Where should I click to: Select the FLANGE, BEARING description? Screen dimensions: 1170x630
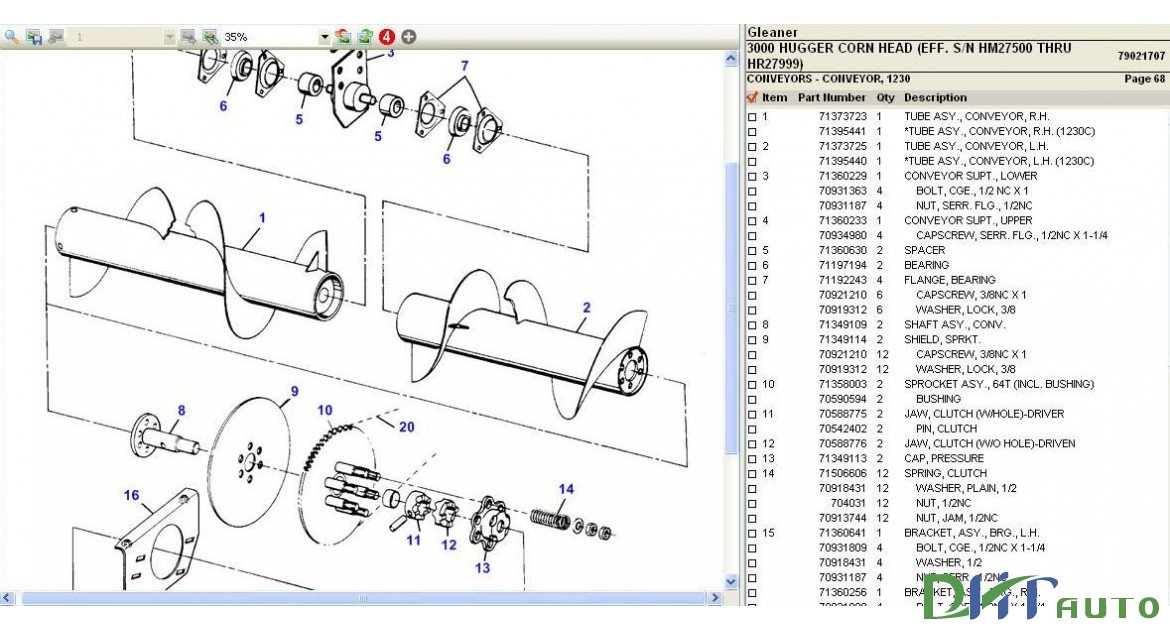coord(950,280)
